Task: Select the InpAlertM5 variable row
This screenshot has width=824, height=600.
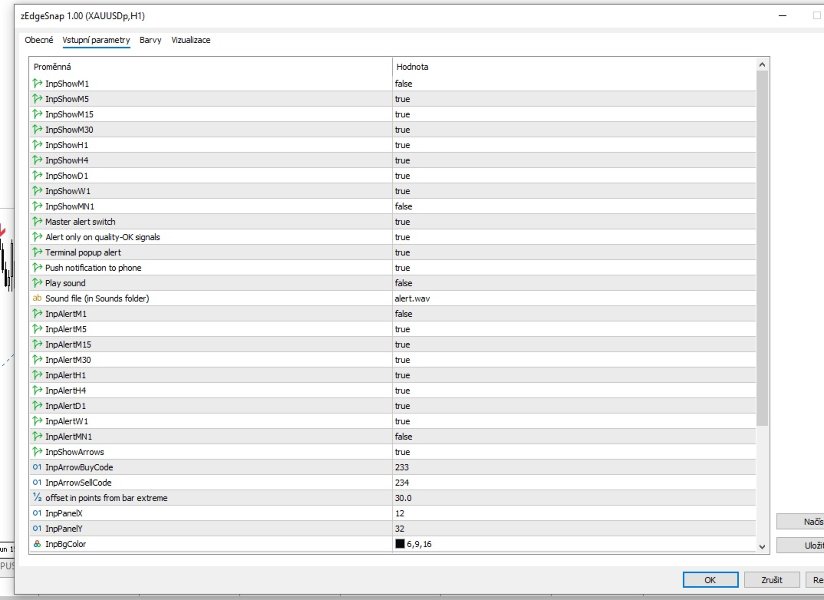Action: tap(393, 329)
